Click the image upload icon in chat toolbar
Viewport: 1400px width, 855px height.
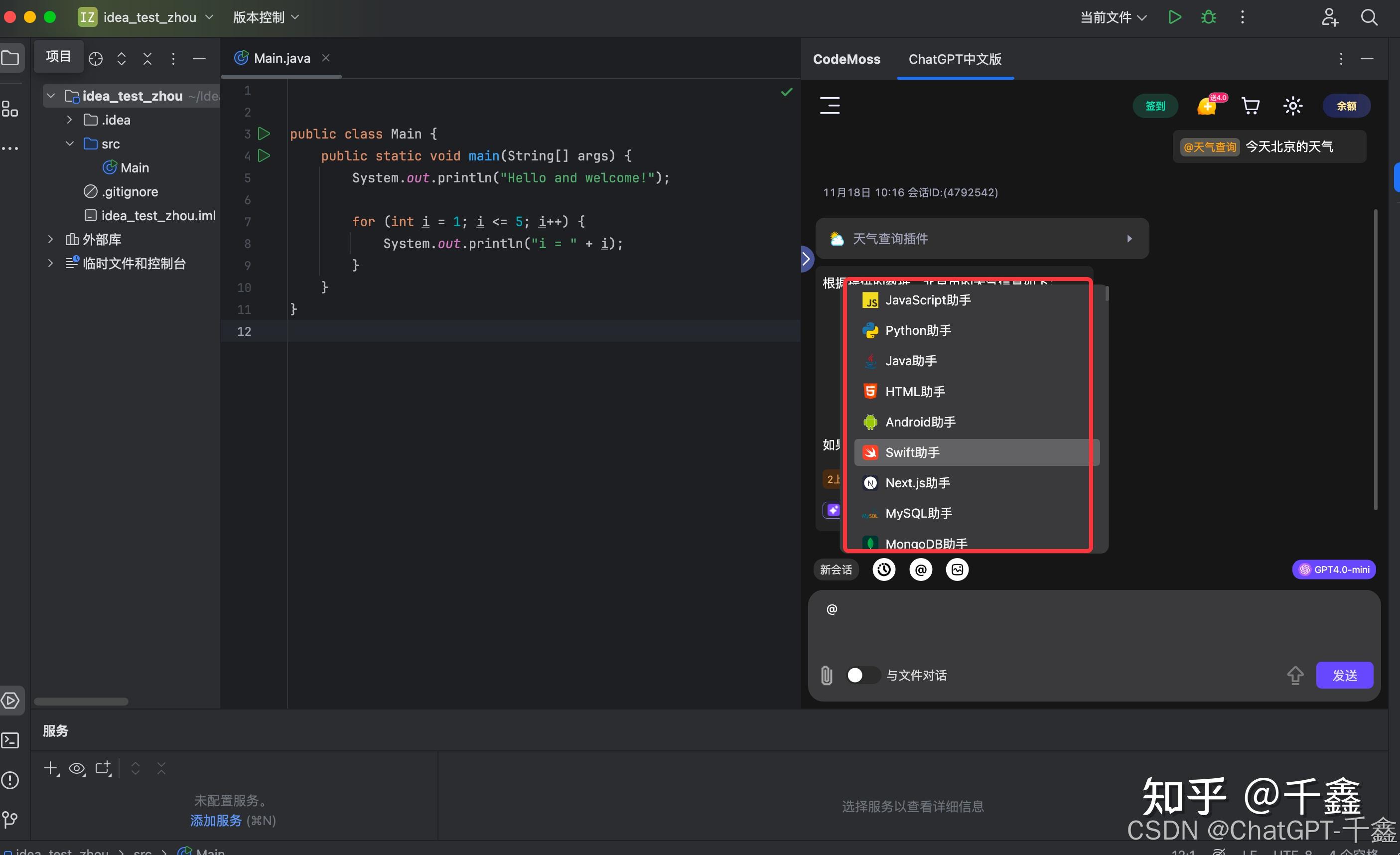(958, 569)
